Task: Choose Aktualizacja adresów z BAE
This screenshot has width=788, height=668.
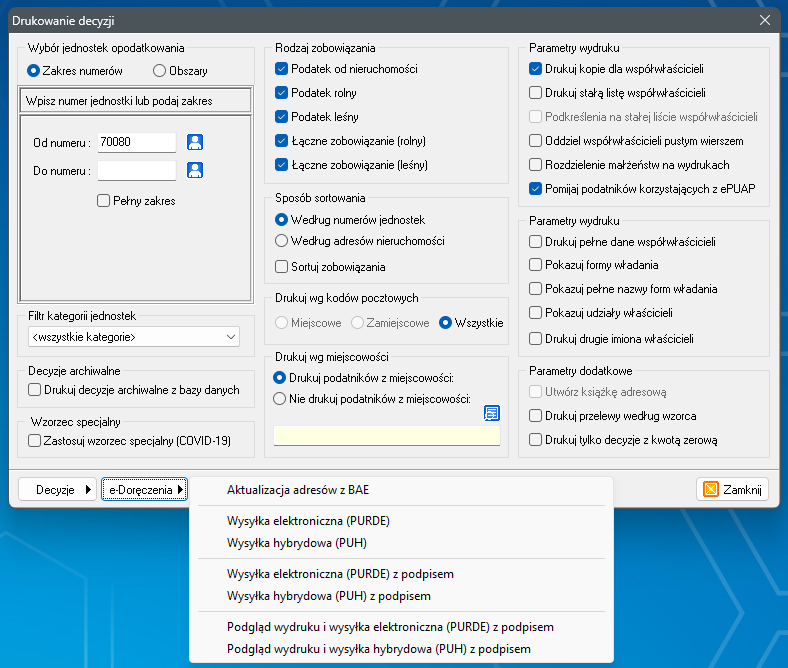Action: (x=298, y=490)
